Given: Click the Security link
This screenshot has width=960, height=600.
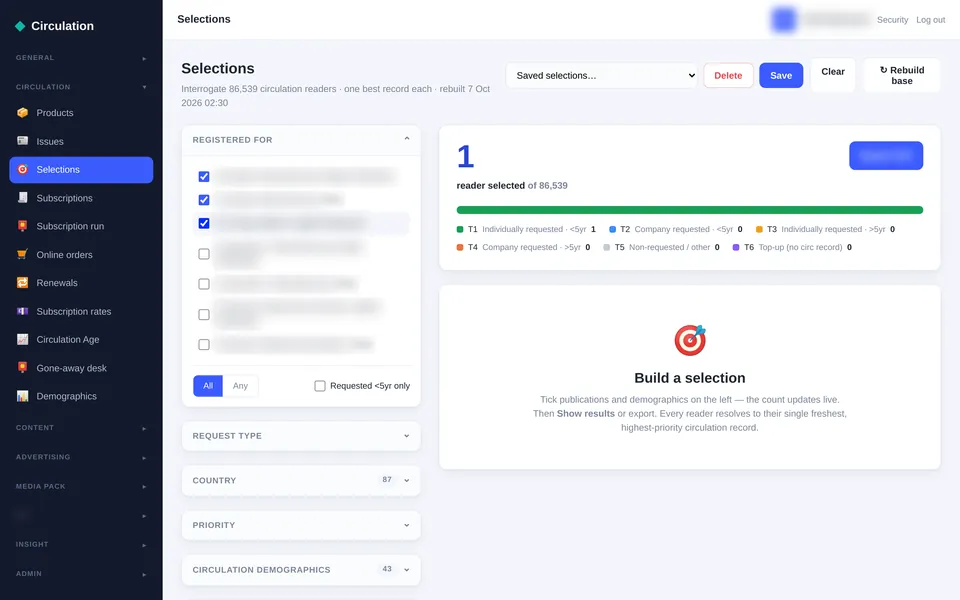Looking at the screenshot, I should 892,20.
